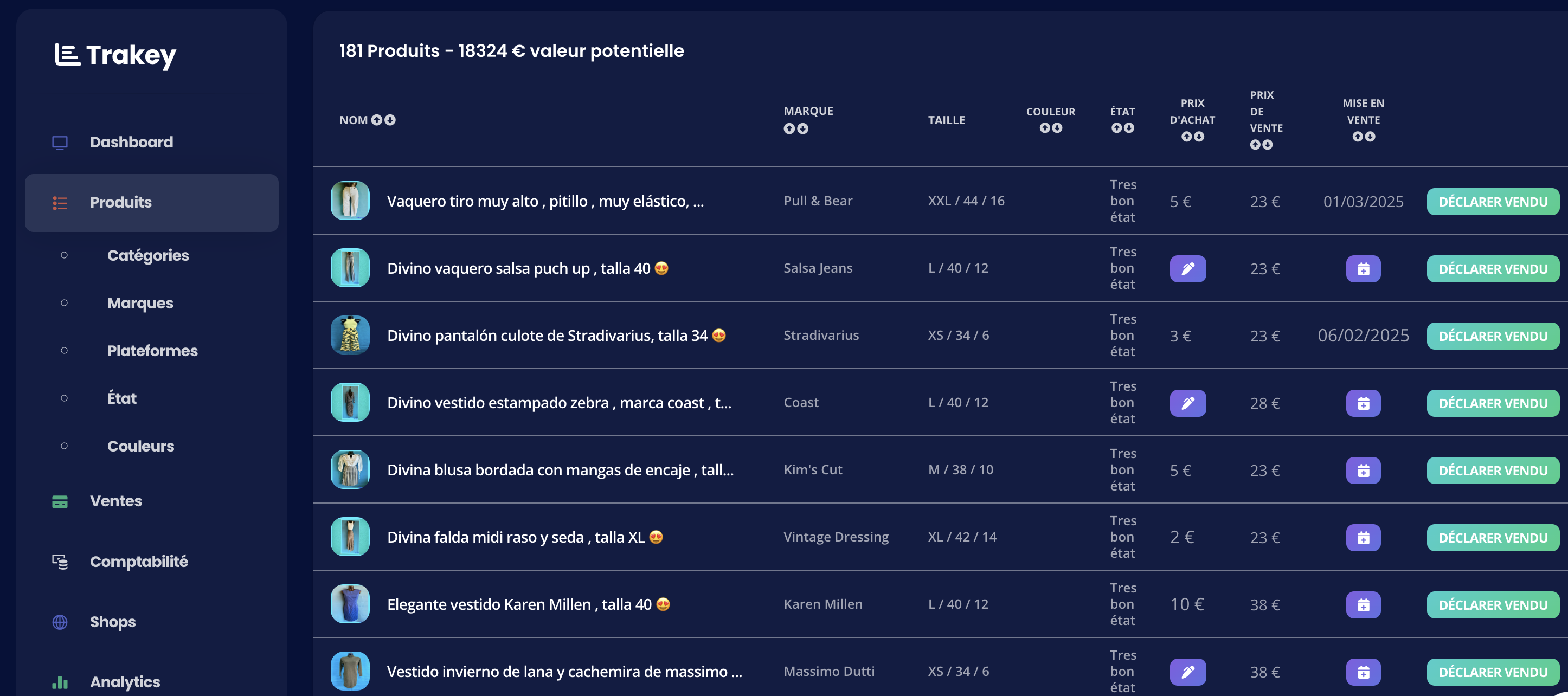This screenshot has width=1568, height=696.
Task: Select the 06/02/2025 listing date
Action: click(x=1364, y=335)
